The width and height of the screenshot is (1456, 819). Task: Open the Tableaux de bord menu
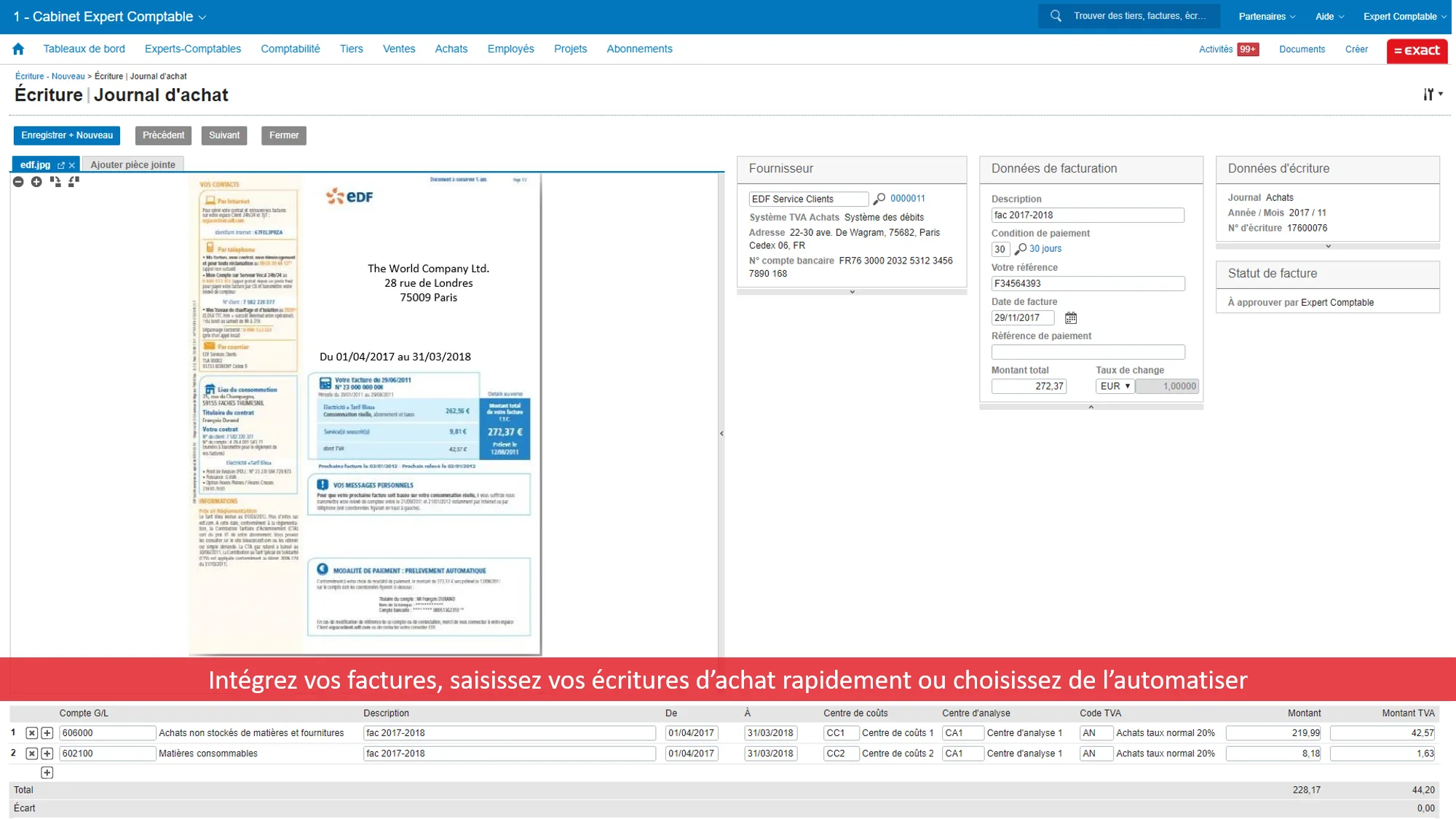tap(84, 49)
